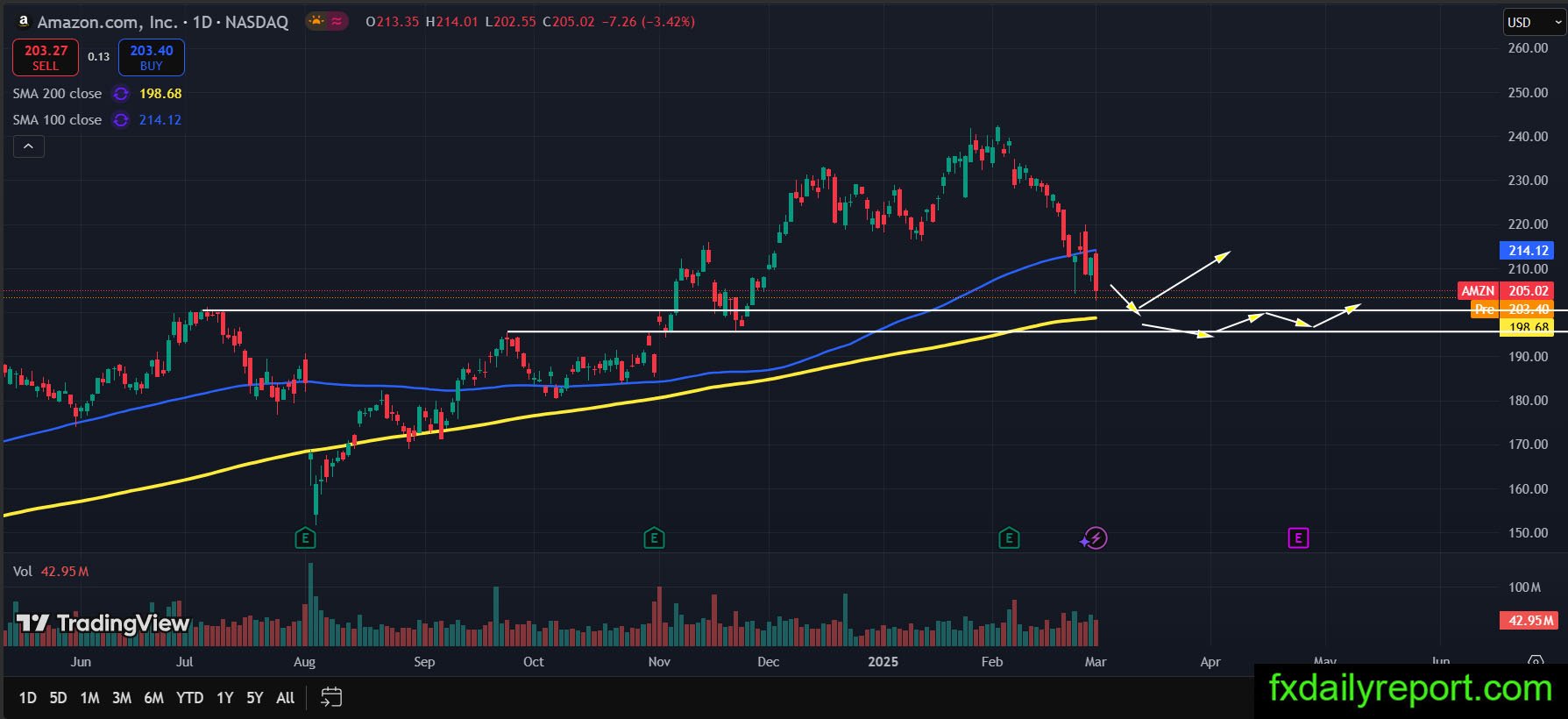The image size is (1568, 719).
Task: Show the All time range
Action: 285,698
